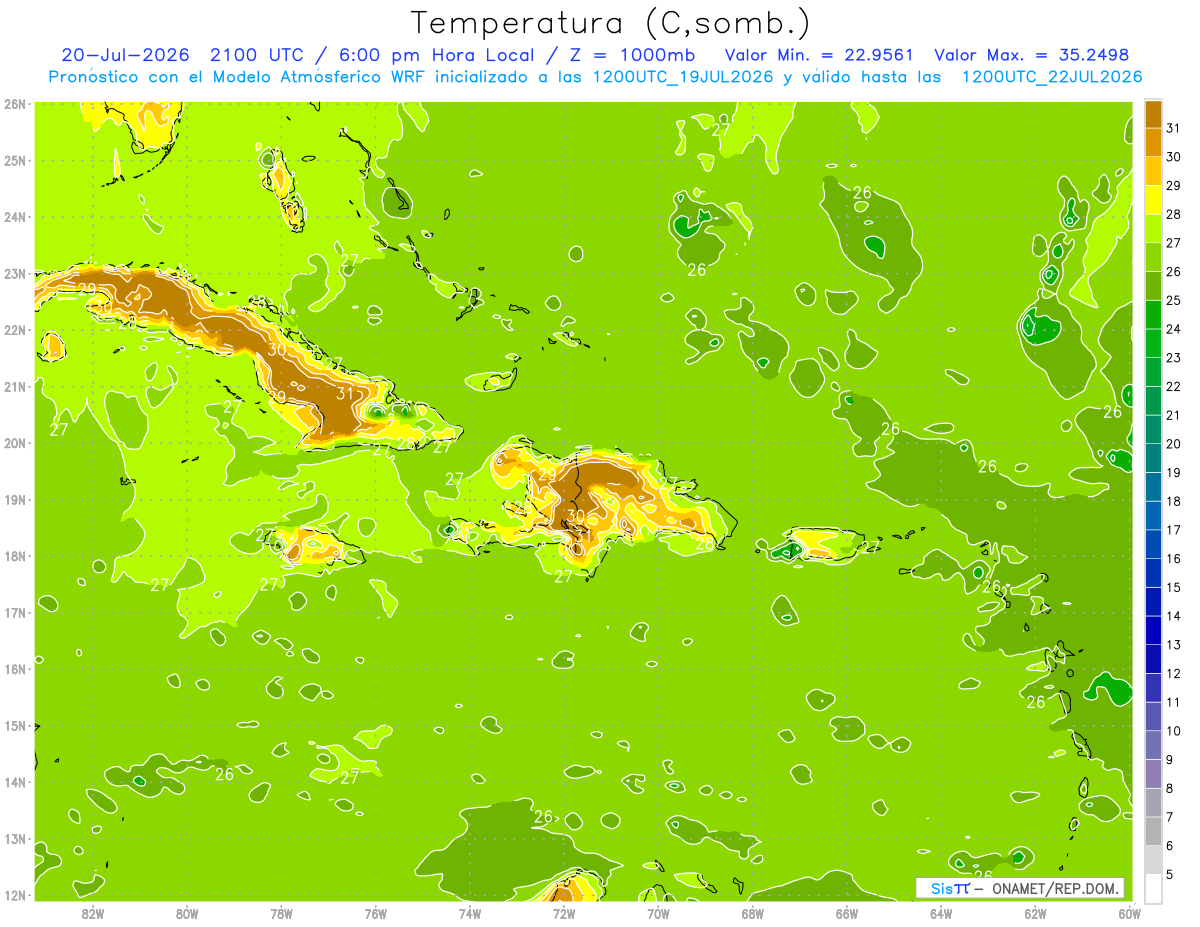Pick the blue legend swatch between 15 and 16

pos(1153,573)
